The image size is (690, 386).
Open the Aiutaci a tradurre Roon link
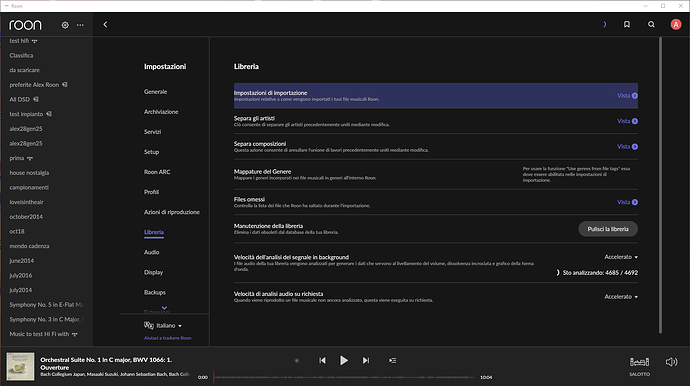coord(168,338)
